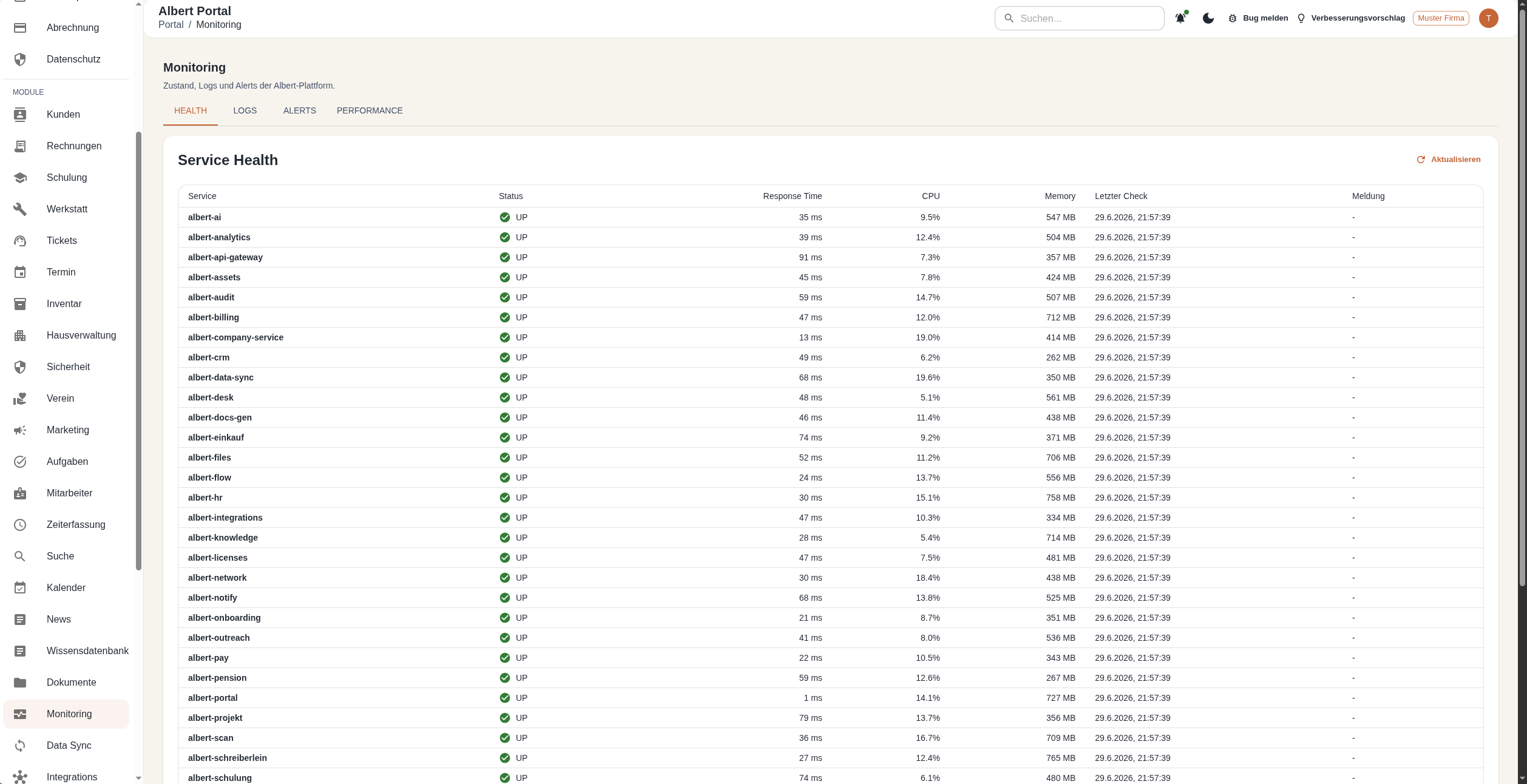This screenshot has height=784, width=1527.
Task: Click albert-company-service in the table
Action: pos(235,337)
